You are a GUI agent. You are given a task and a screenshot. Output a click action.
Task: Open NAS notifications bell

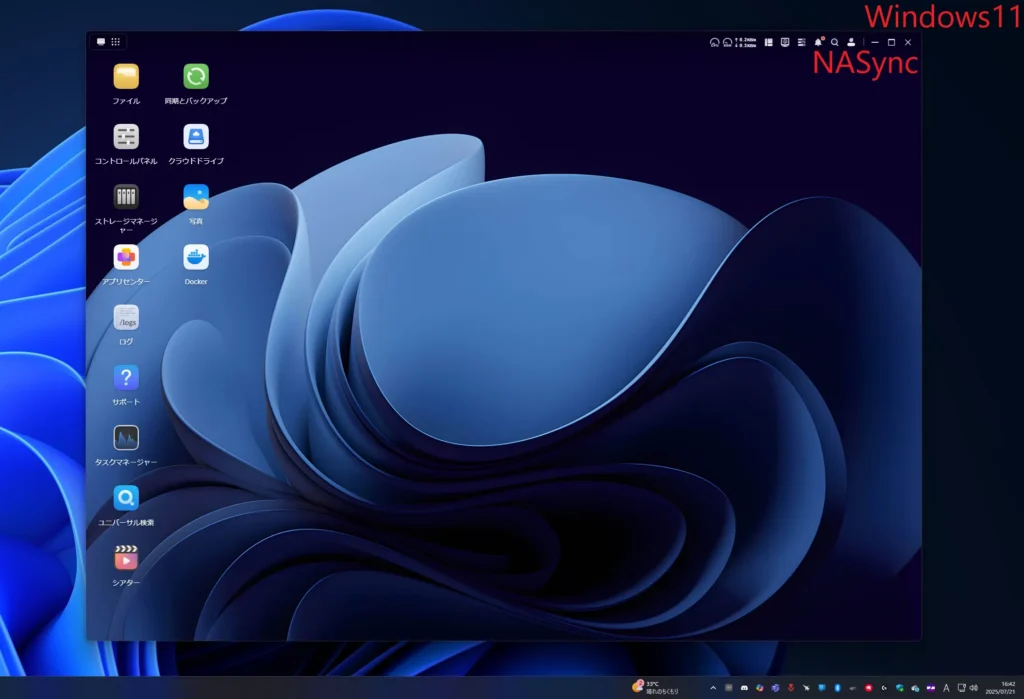click(818, 42)
